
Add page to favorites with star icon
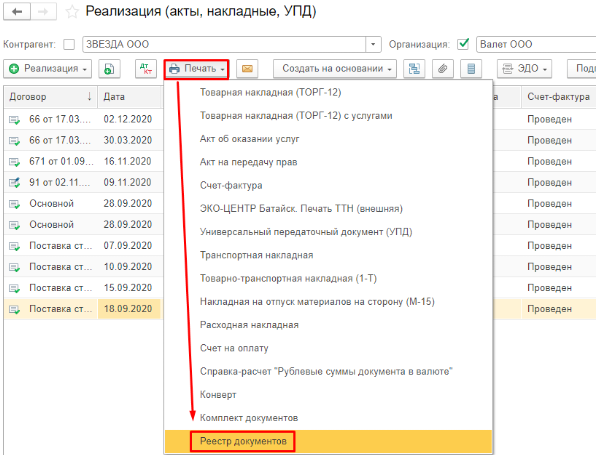click(74, 13)
